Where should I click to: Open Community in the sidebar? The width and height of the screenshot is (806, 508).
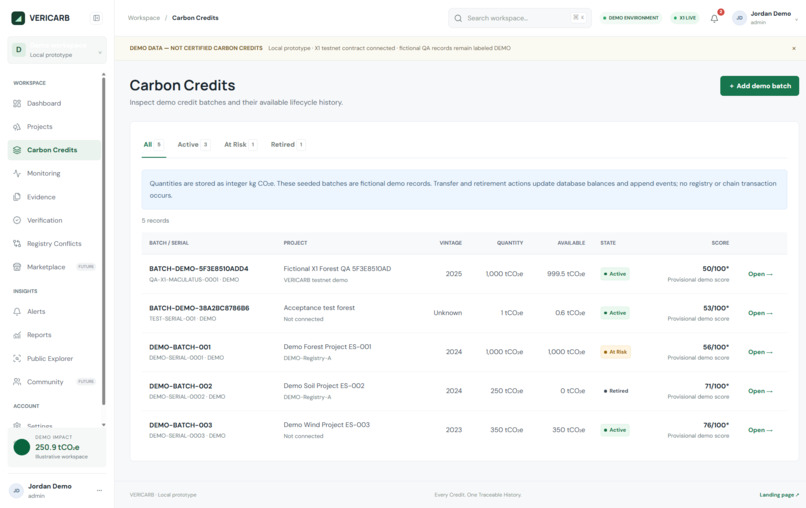point(54,382)
